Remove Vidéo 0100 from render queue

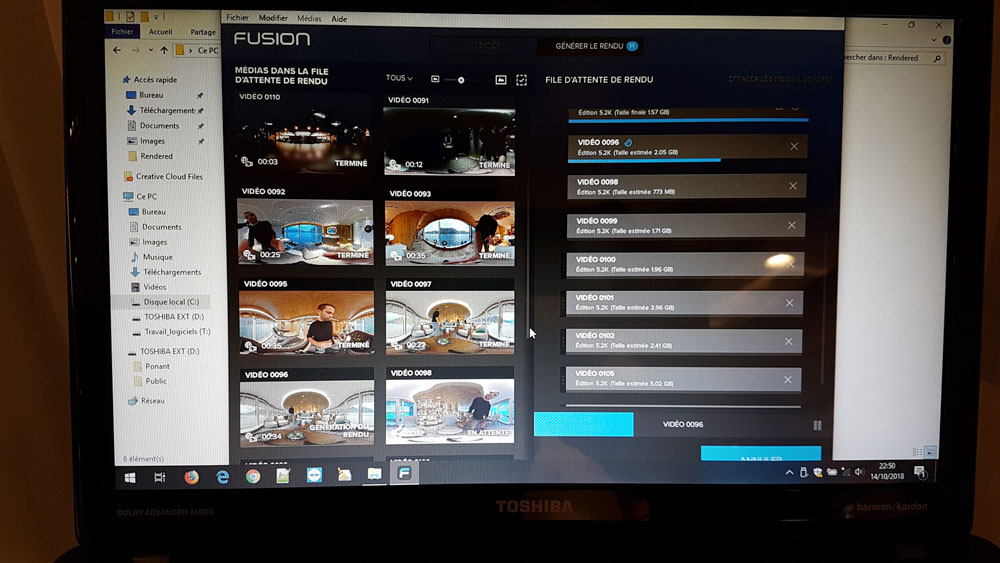[x=791, y=264]
